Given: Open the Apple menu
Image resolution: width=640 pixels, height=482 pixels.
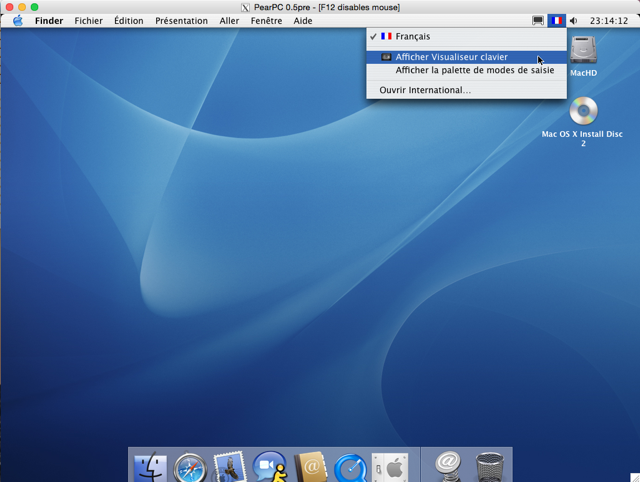Looking at the screenshot, I should point(18,21).
